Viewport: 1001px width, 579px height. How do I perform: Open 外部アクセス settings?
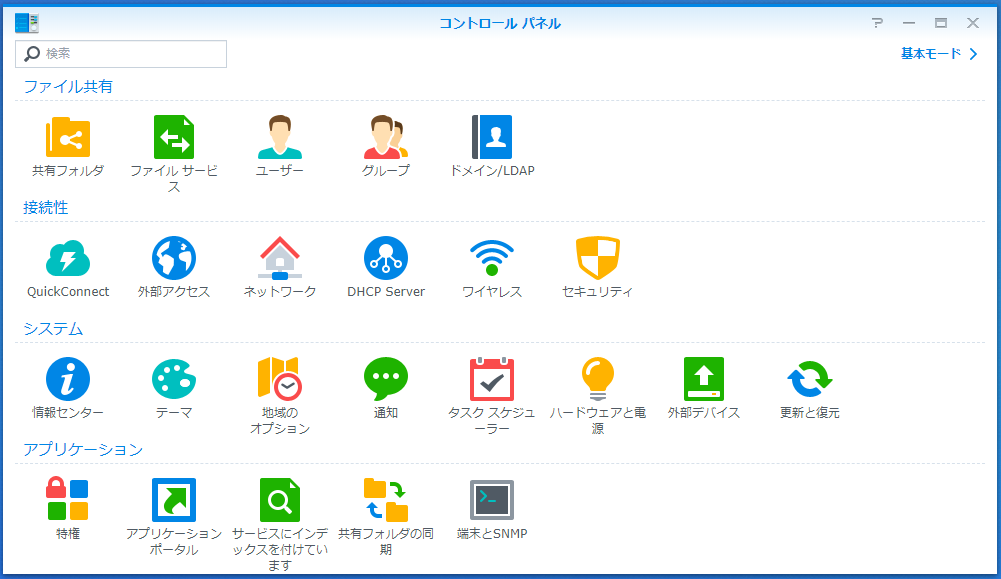[173, 260]
